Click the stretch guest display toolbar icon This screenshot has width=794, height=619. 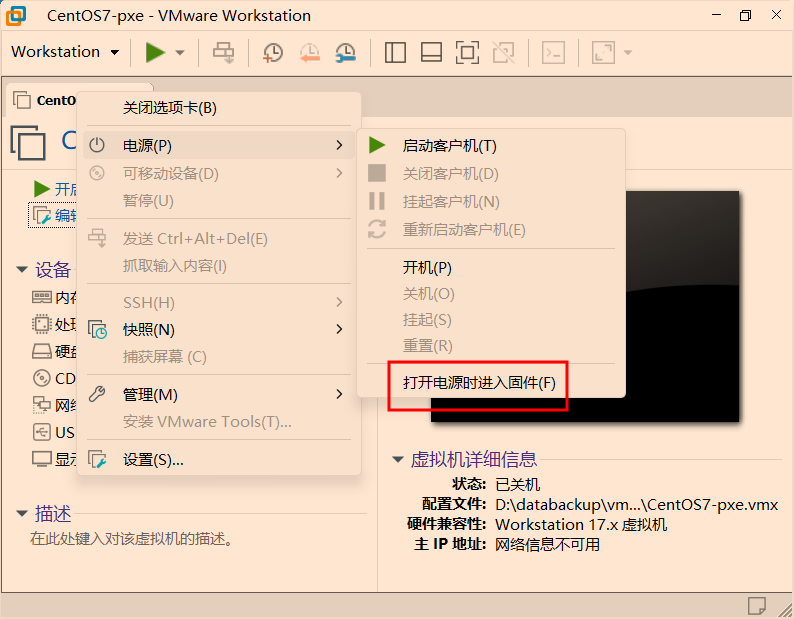click(603, 53)
